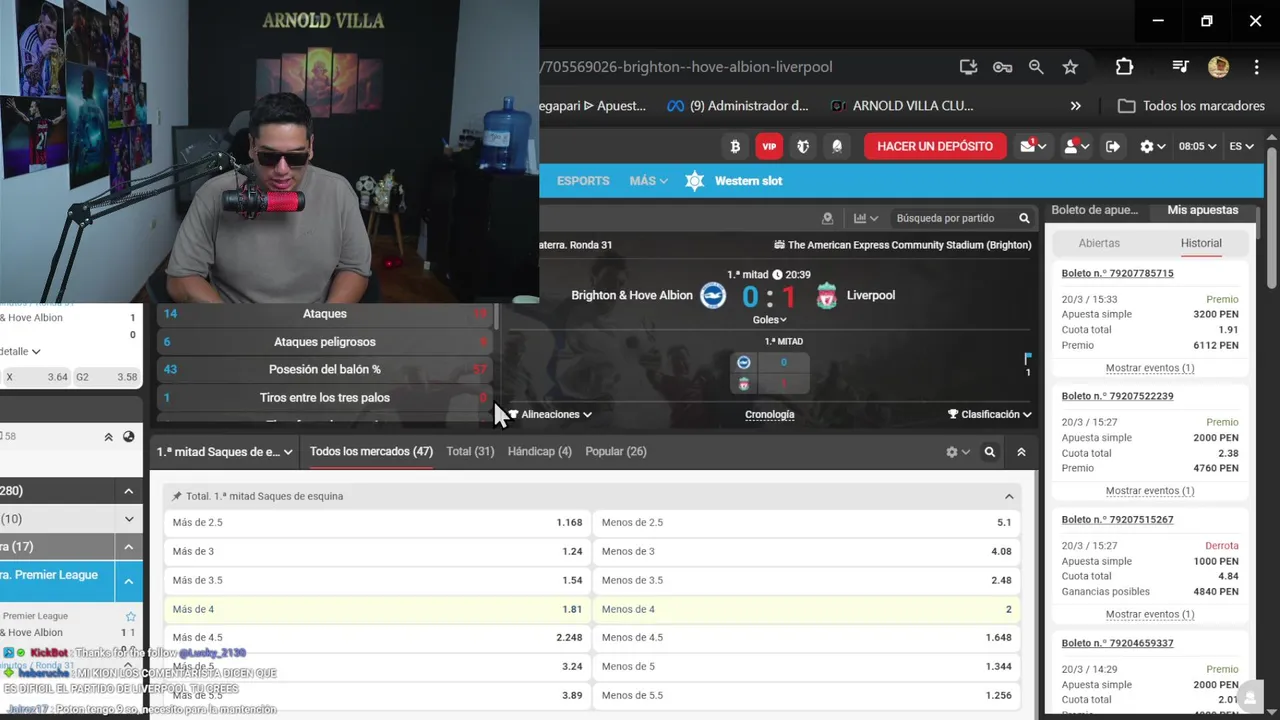Click the logout arrow icon
This screenshot has height=720, width=1280.
click(x=1113, y=146)
